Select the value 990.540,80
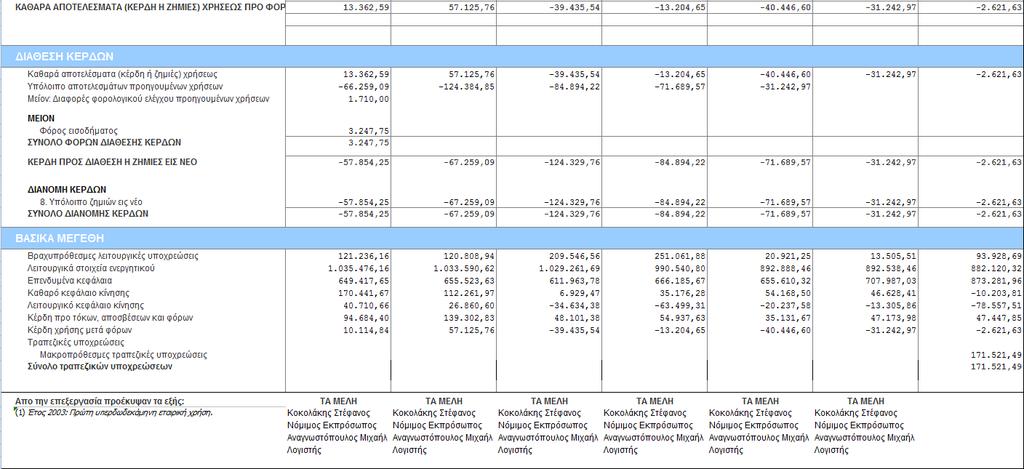 (x=680, y=268)
